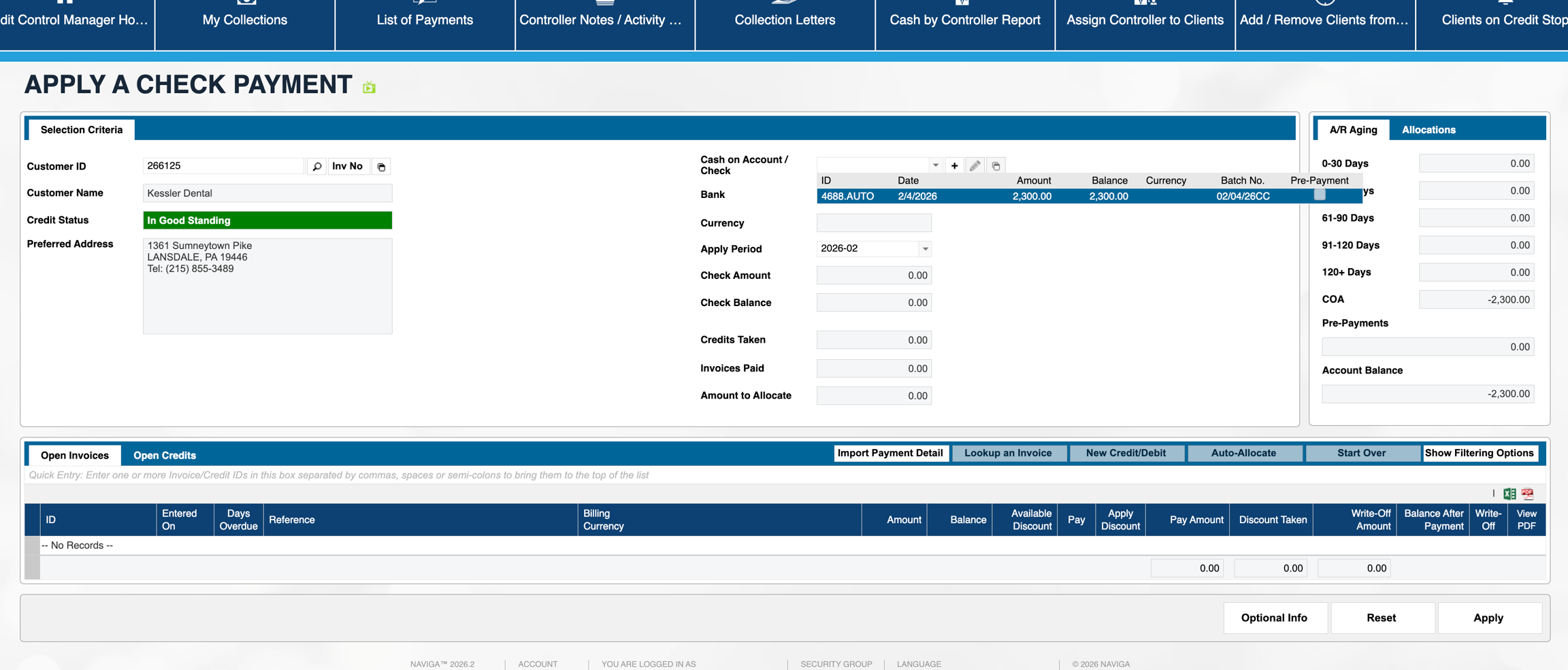Image resolution: width=1568 pixels, height=670 pixels.
Task: Select the 4688.AUTO check row
Action: (1021, 197)
